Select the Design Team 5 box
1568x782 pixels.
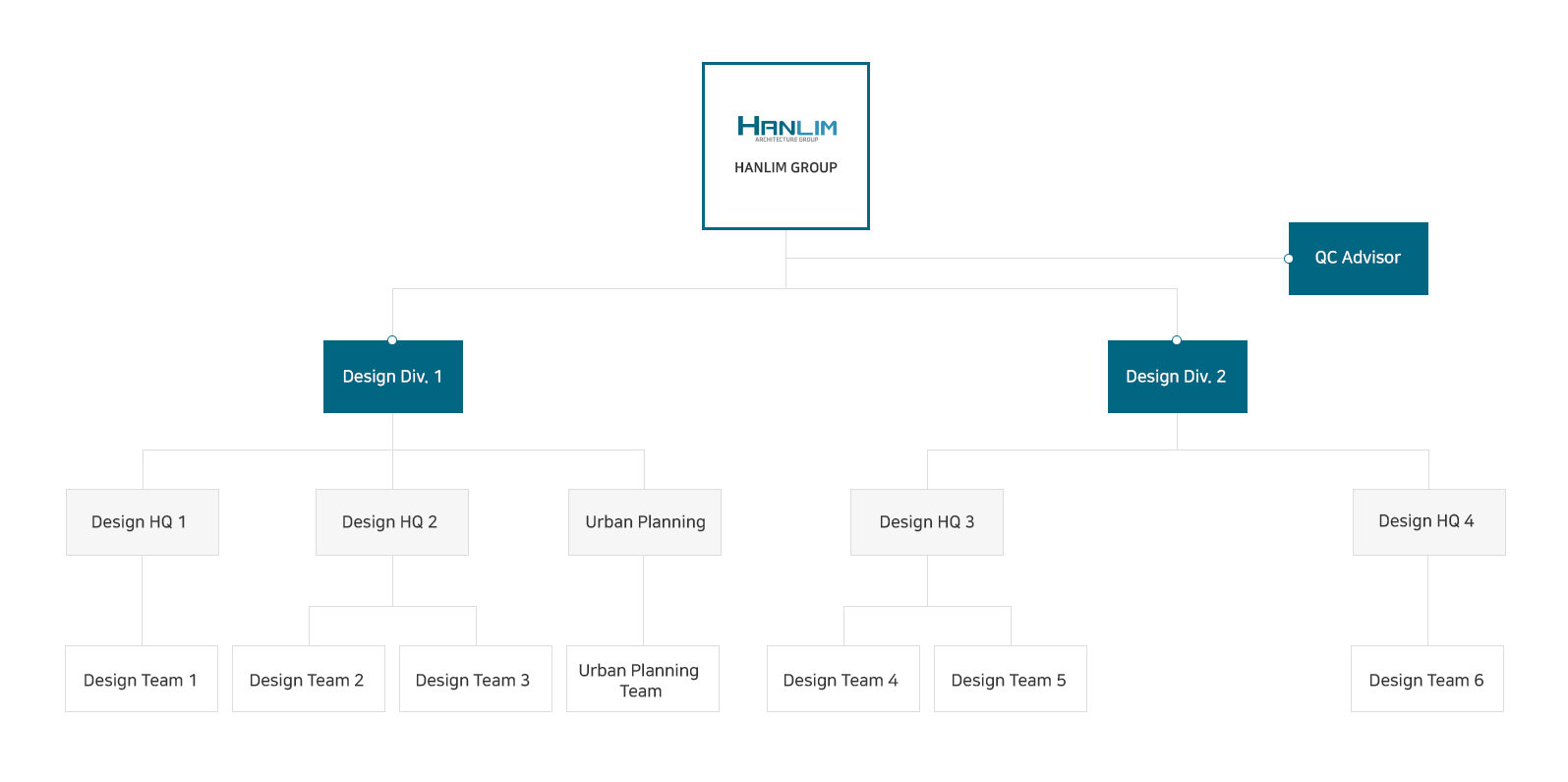(x=1011, y=679)
